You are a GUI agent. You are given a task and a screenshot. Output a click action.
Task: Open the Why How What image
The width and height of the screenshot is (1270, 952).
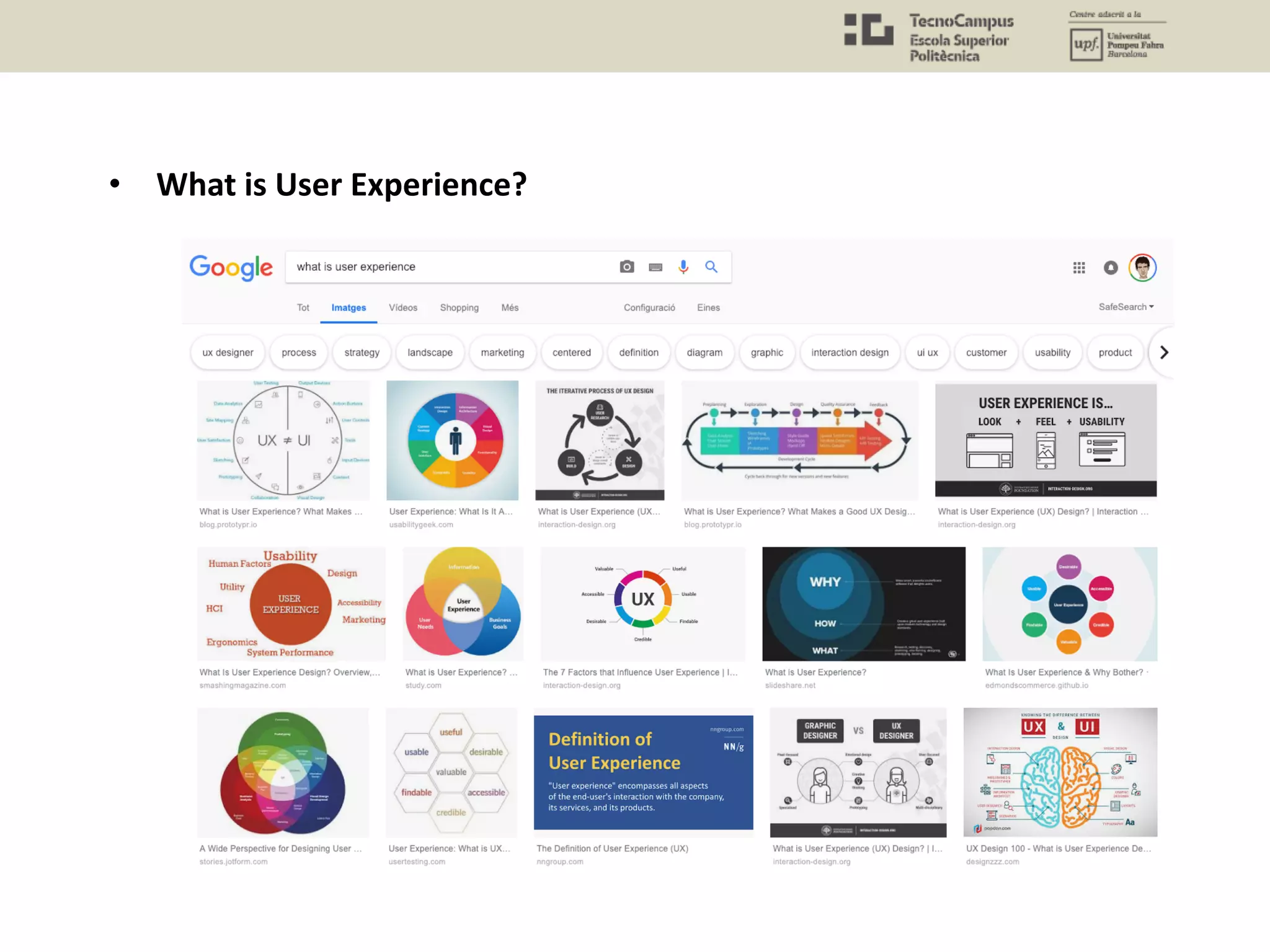tap(864, 604)
